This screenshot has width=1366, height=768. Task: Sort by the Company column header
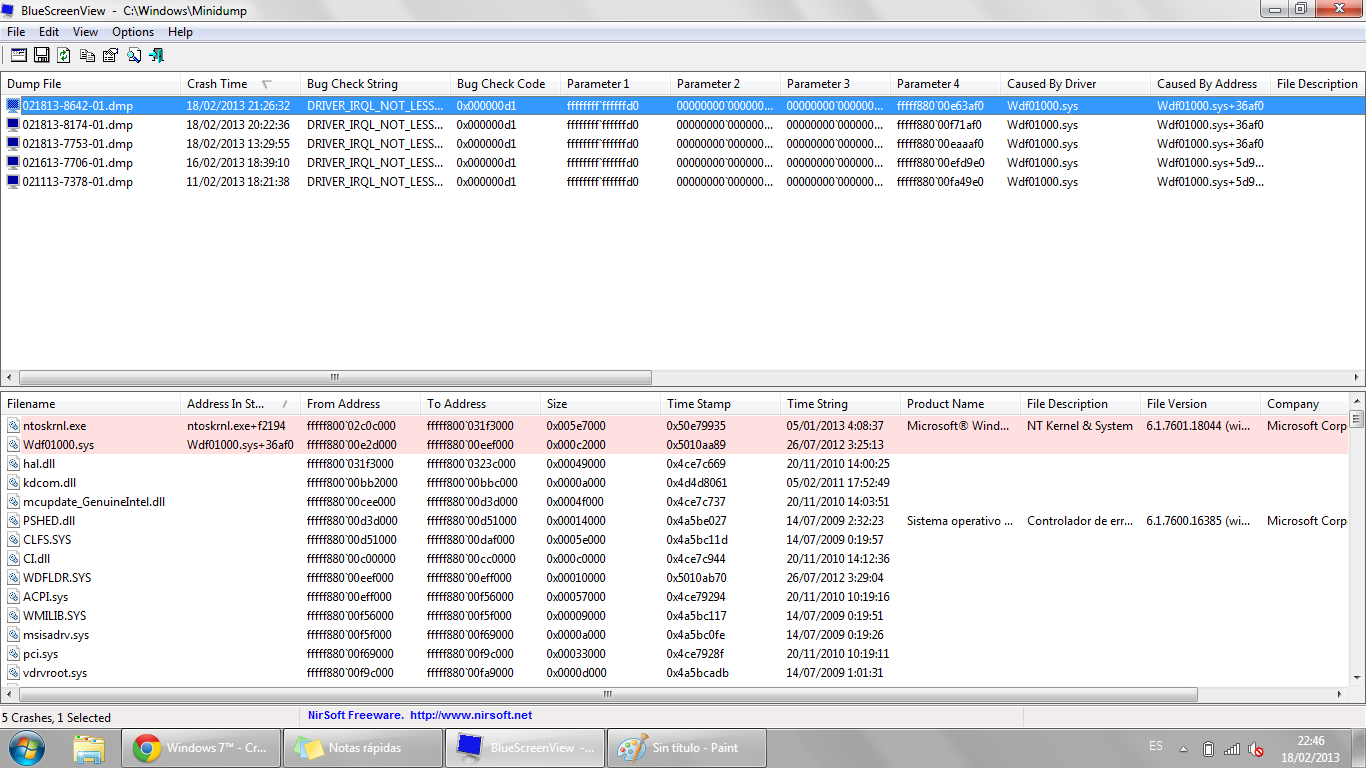click(x=1305, y=404)
